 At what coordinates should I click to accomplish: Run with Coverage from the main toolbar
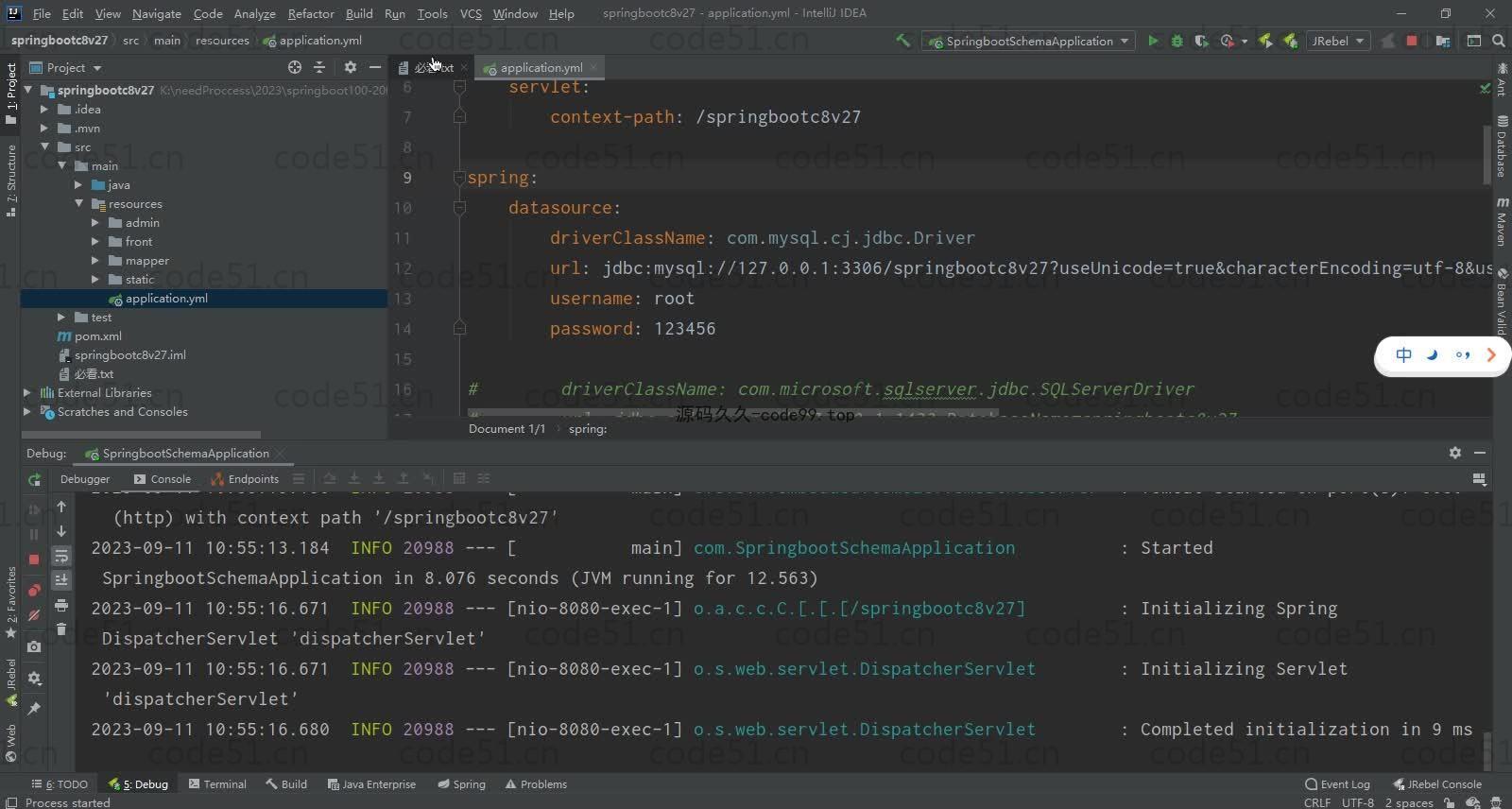point(1201,41)
